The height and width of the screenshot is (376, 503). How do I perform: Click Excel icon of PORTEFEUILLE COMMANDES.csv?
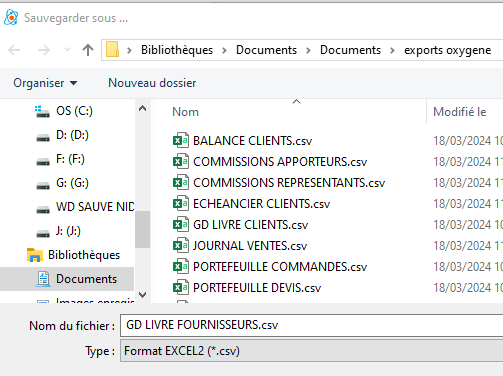(181, 266)
